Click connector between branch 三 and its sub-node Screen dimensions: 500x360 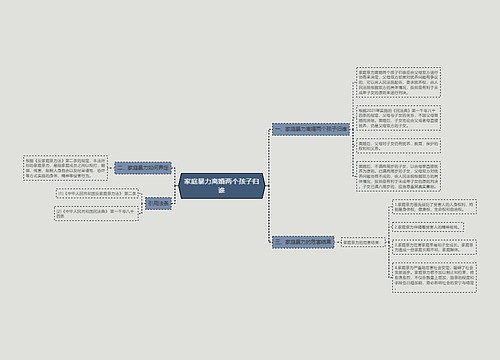pyautogui.click(x=337, y=242)
